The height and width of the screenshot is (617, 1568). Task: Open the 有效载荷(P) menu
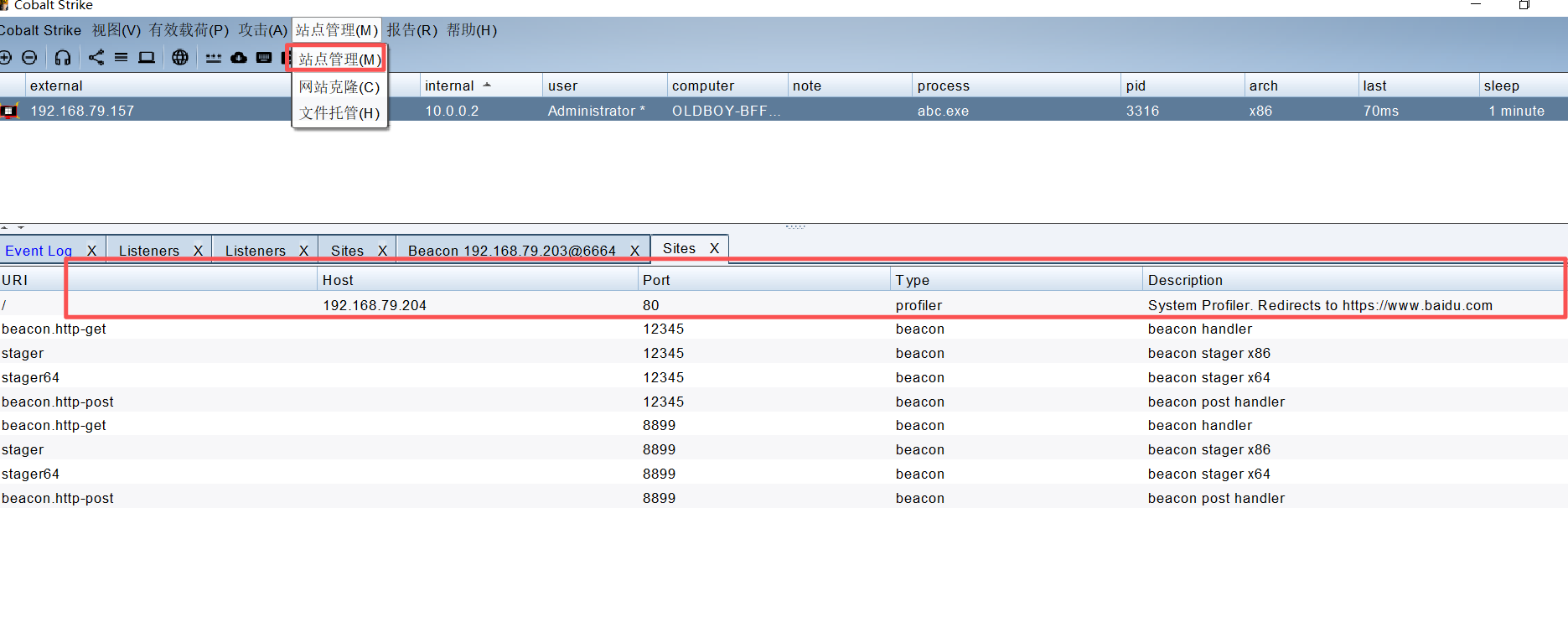[189, 30]
